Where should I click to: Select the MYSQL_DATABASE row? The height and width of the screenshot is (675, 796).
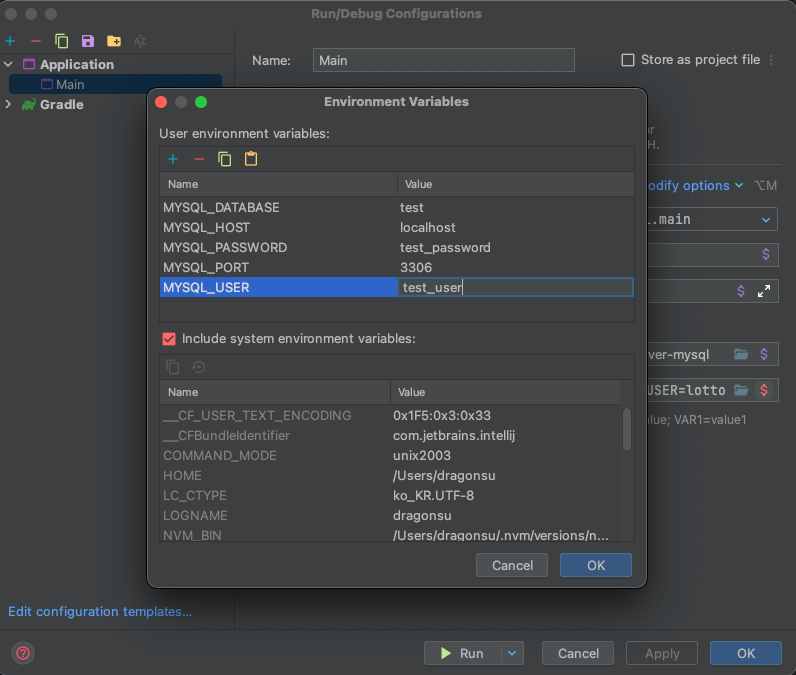click(x=397, y=208)
